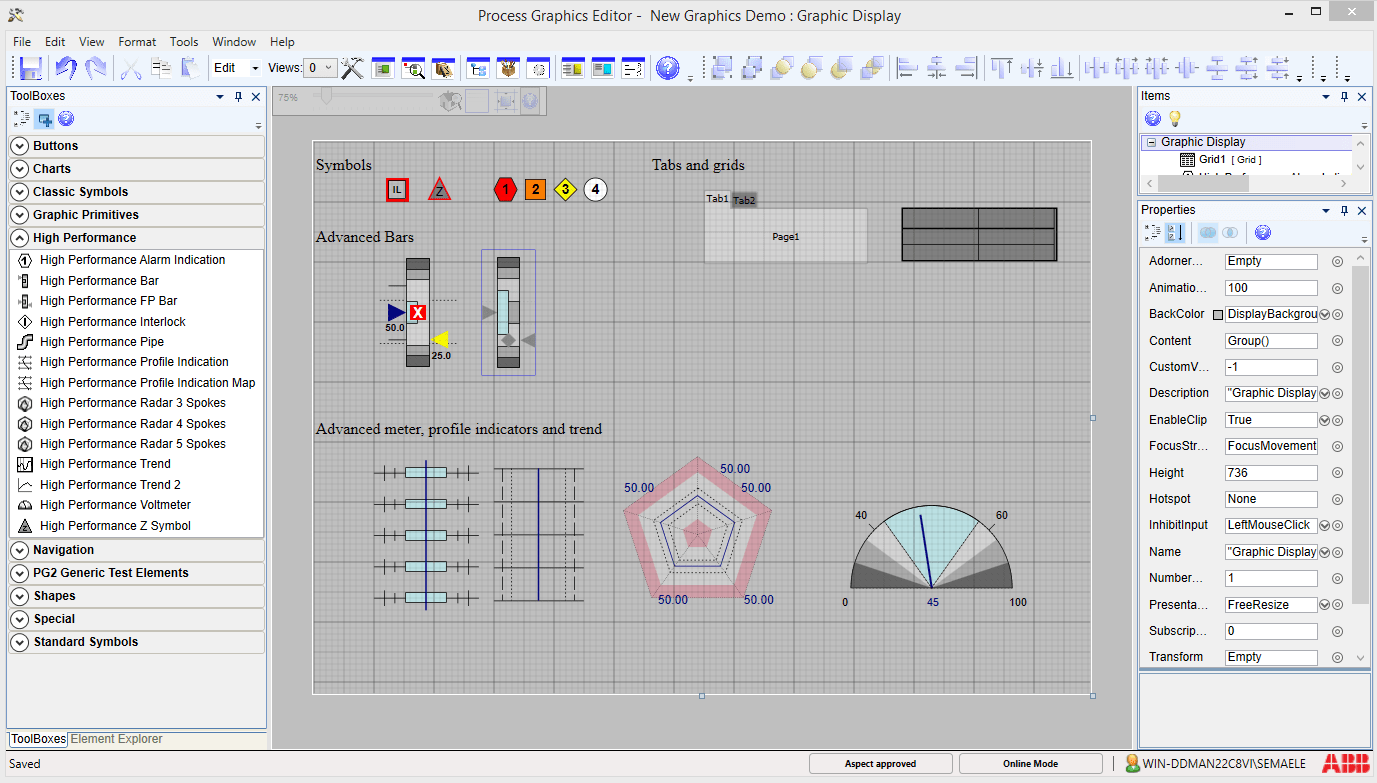Toggle auto-hide with the ToolBoxes panel pin
Screen dimensions: 1377x783
click(x=238, y=96)
